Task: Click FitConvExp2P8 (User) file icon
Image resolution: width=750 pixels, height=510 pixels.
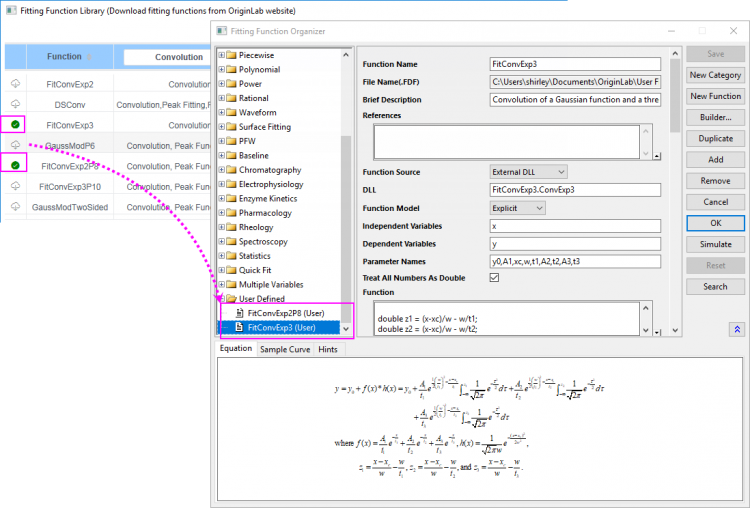Action: 240,313
